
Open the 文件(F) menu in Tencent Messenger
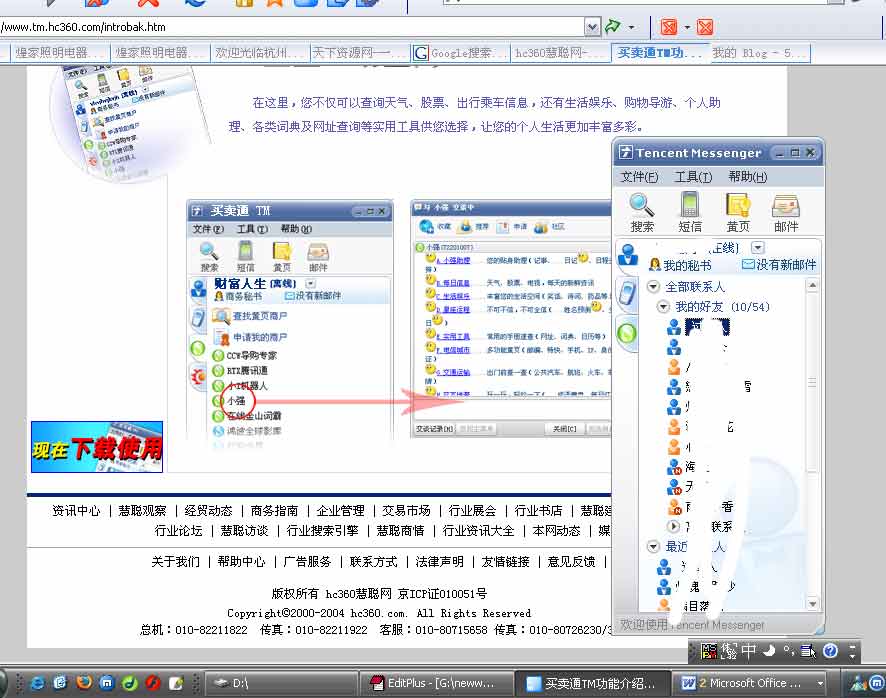click(x=639, y=177)
